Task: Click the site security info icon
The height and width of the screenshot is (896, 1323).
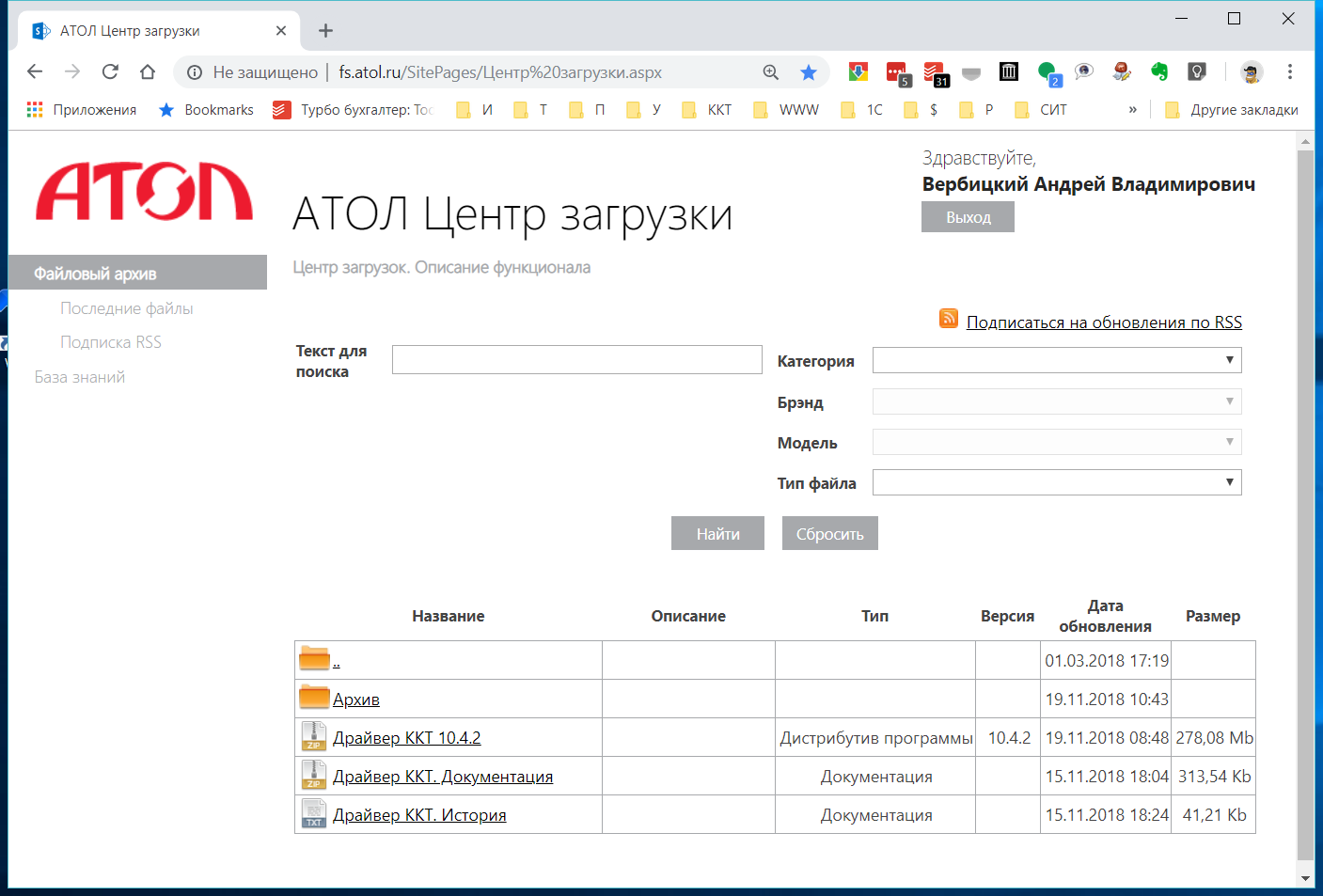Action: point(195,72)
